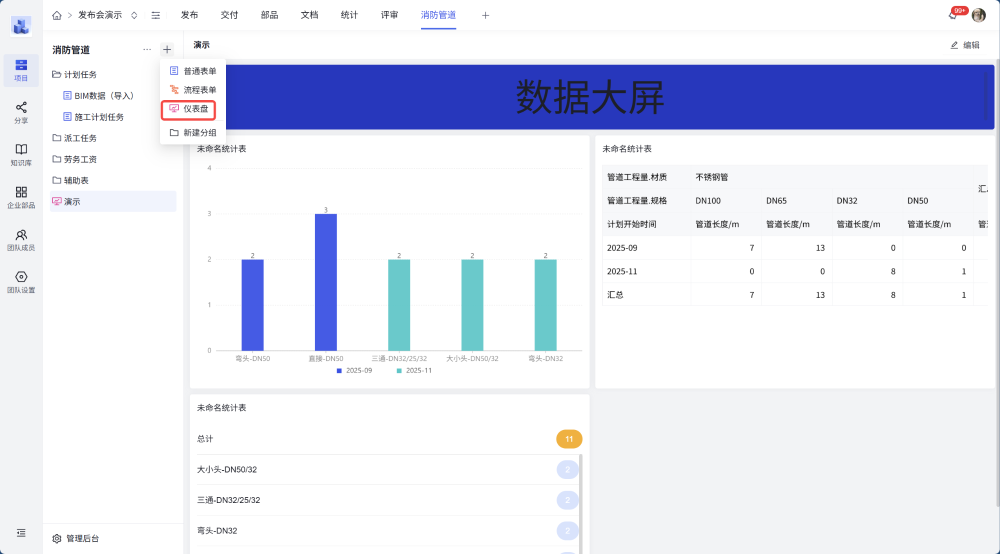The width and height of the screenshot is (1000, 554).
Task: Open the 团队成员 team members icon
Action: (21, 240)
